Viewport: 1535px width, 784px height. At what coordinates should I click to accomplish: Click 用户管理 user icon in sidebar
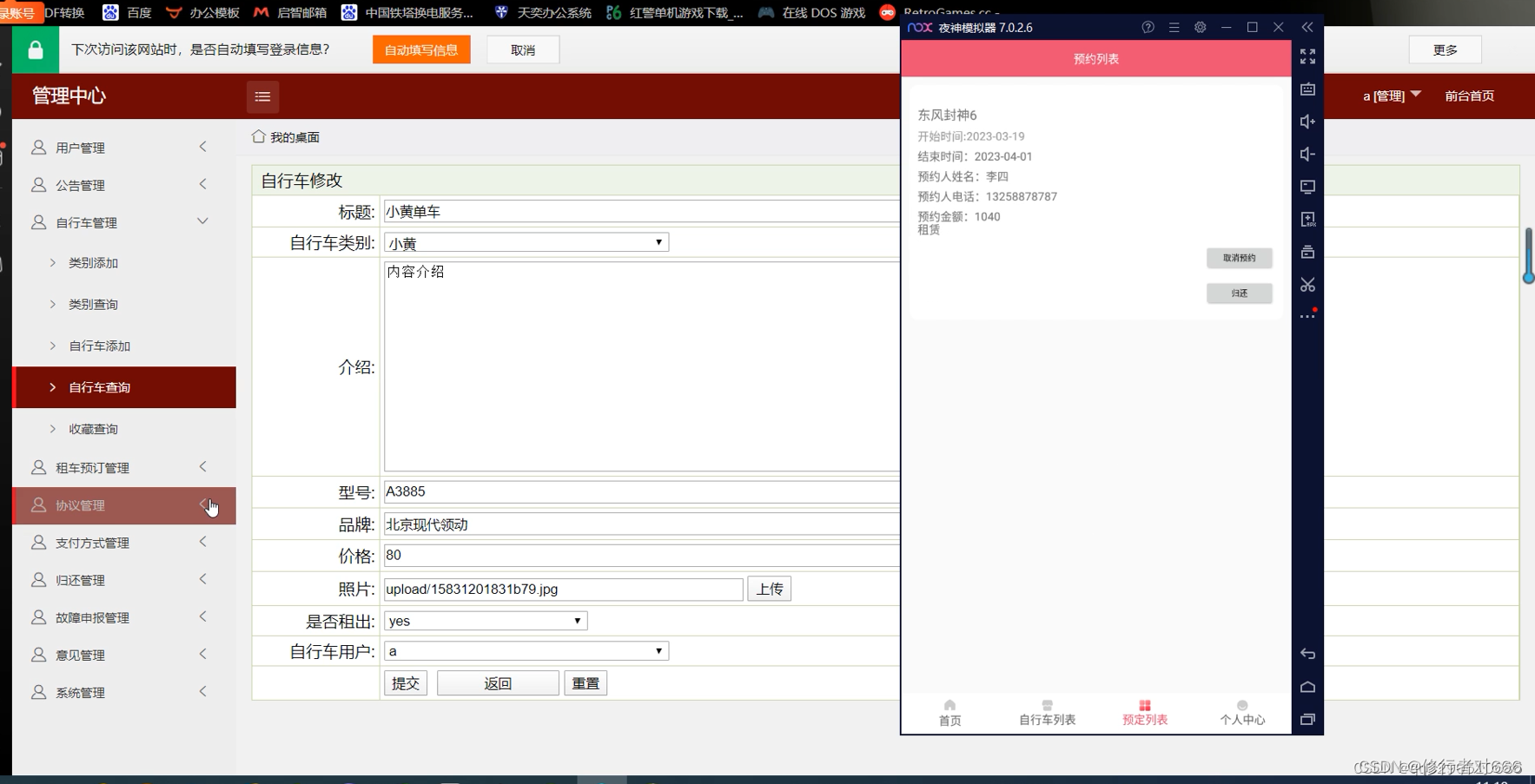[x=38, y=148]
